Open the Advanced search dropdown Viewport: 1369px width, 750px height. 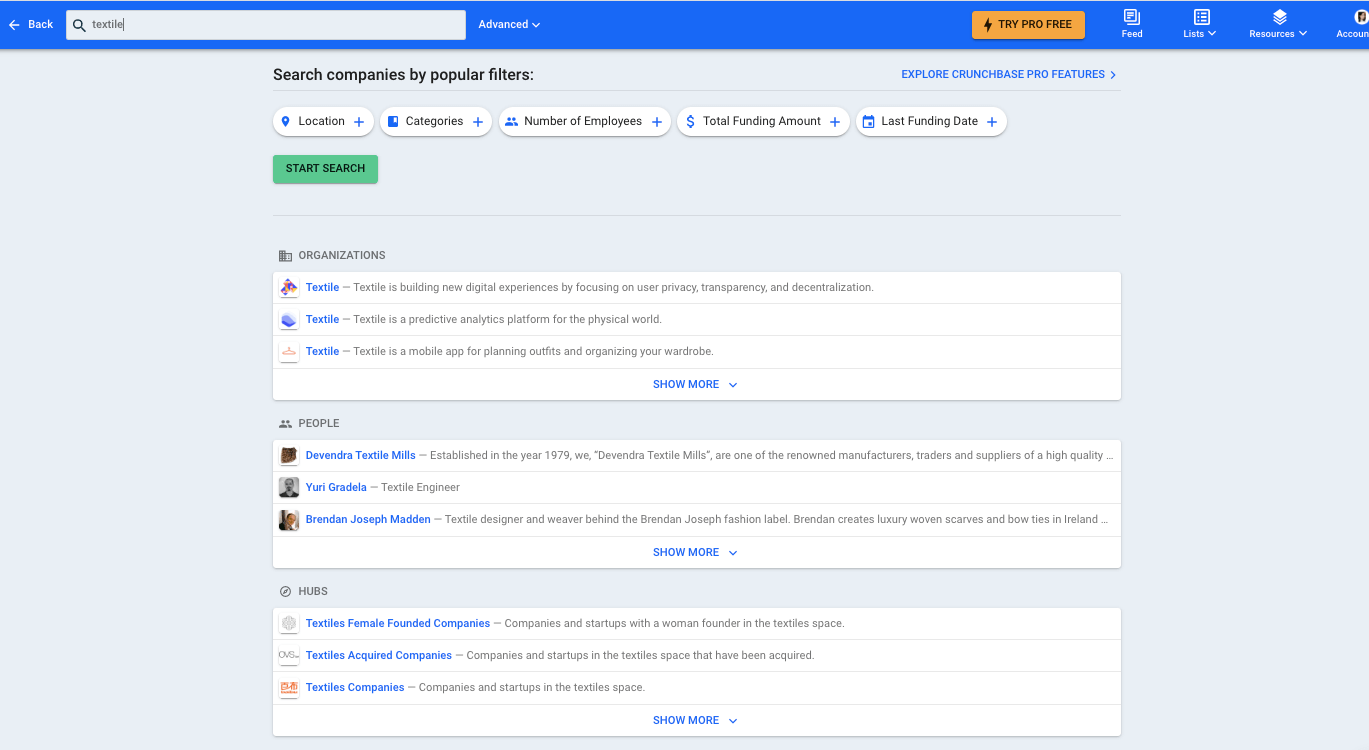509,24
